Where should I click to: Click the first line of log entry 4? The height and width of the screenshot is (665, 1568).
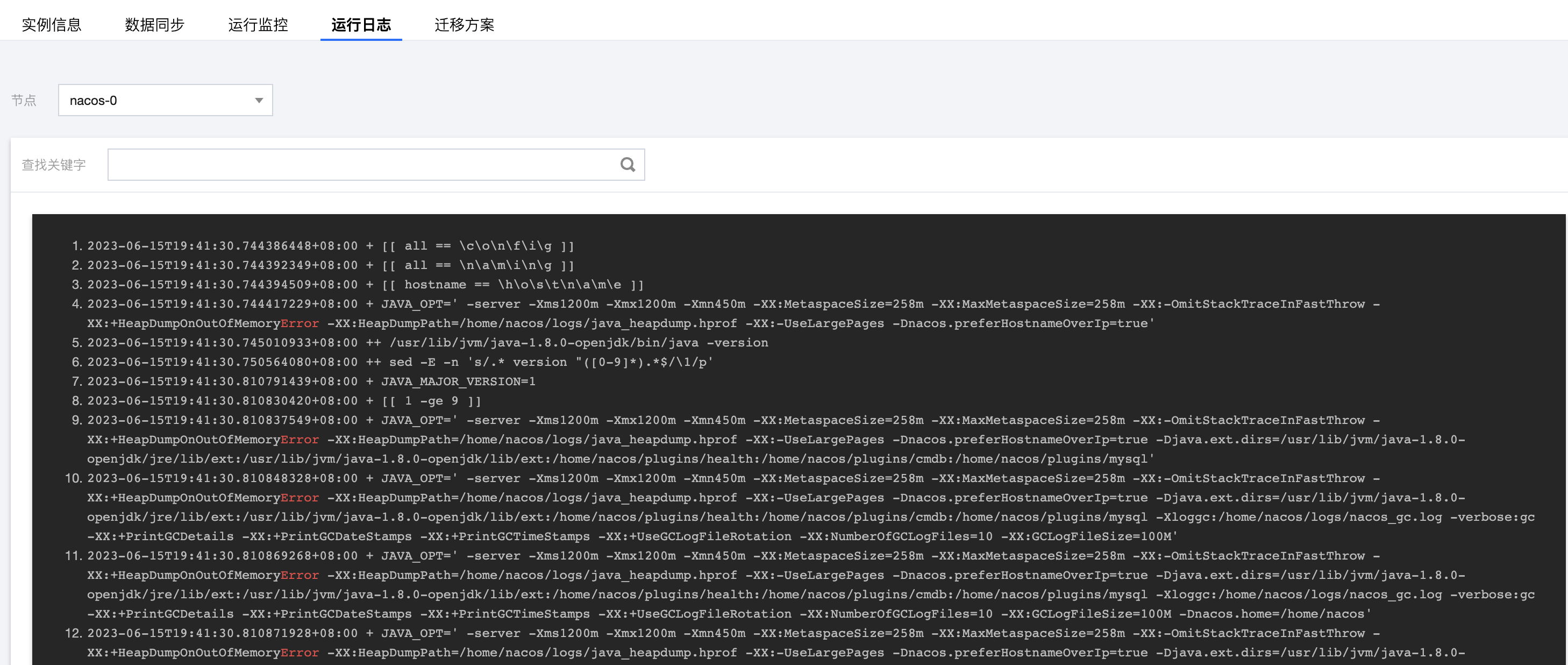(x=733, y=304)
